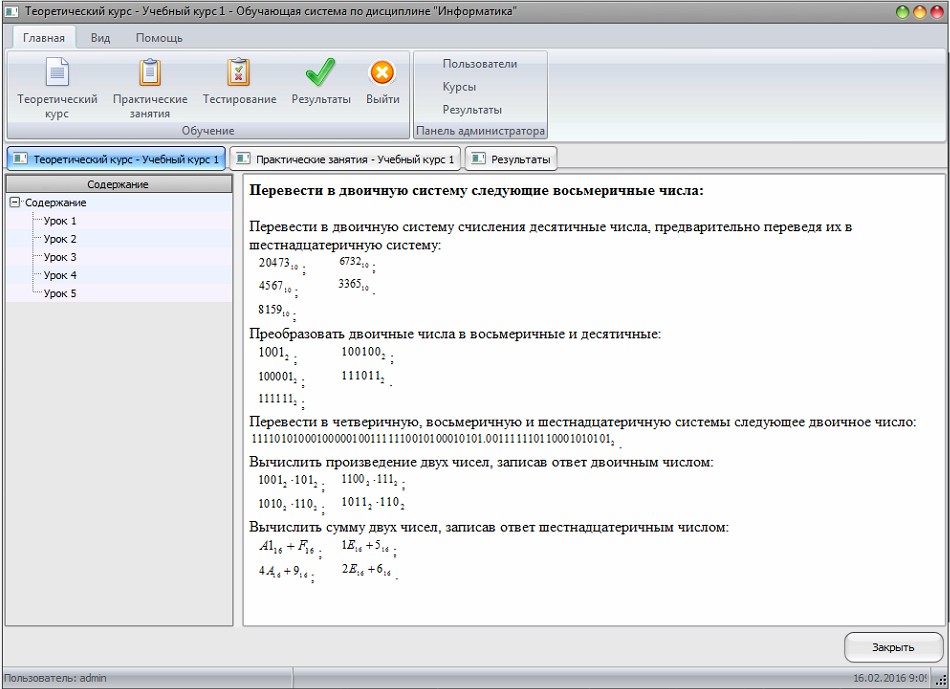Click the Выйти exit icon

(x=382, y=73)
